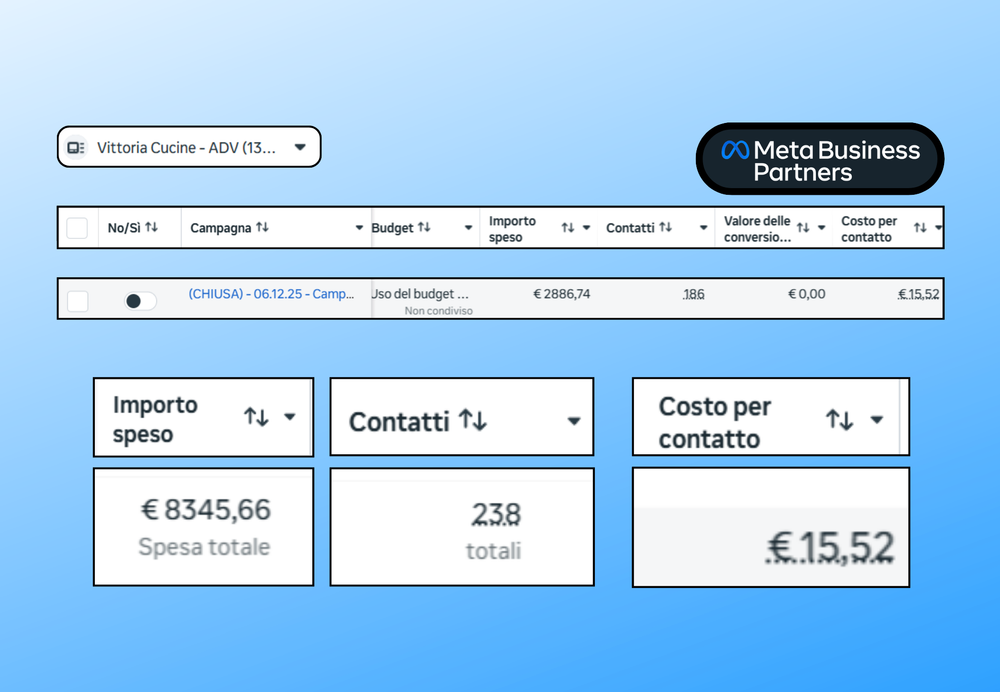Screen dimensions: 1000x692
Task: Open the Budget column dropdown arrow
Action: (x=468, y=228)
